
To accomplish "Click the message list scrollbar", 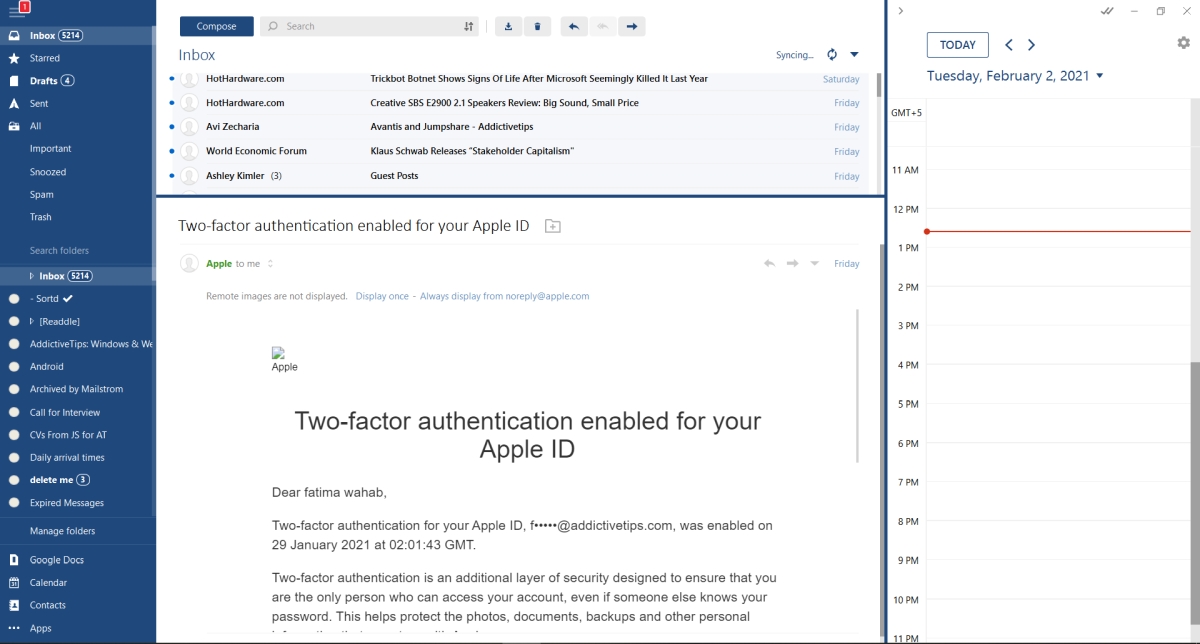I will [879, 83].
